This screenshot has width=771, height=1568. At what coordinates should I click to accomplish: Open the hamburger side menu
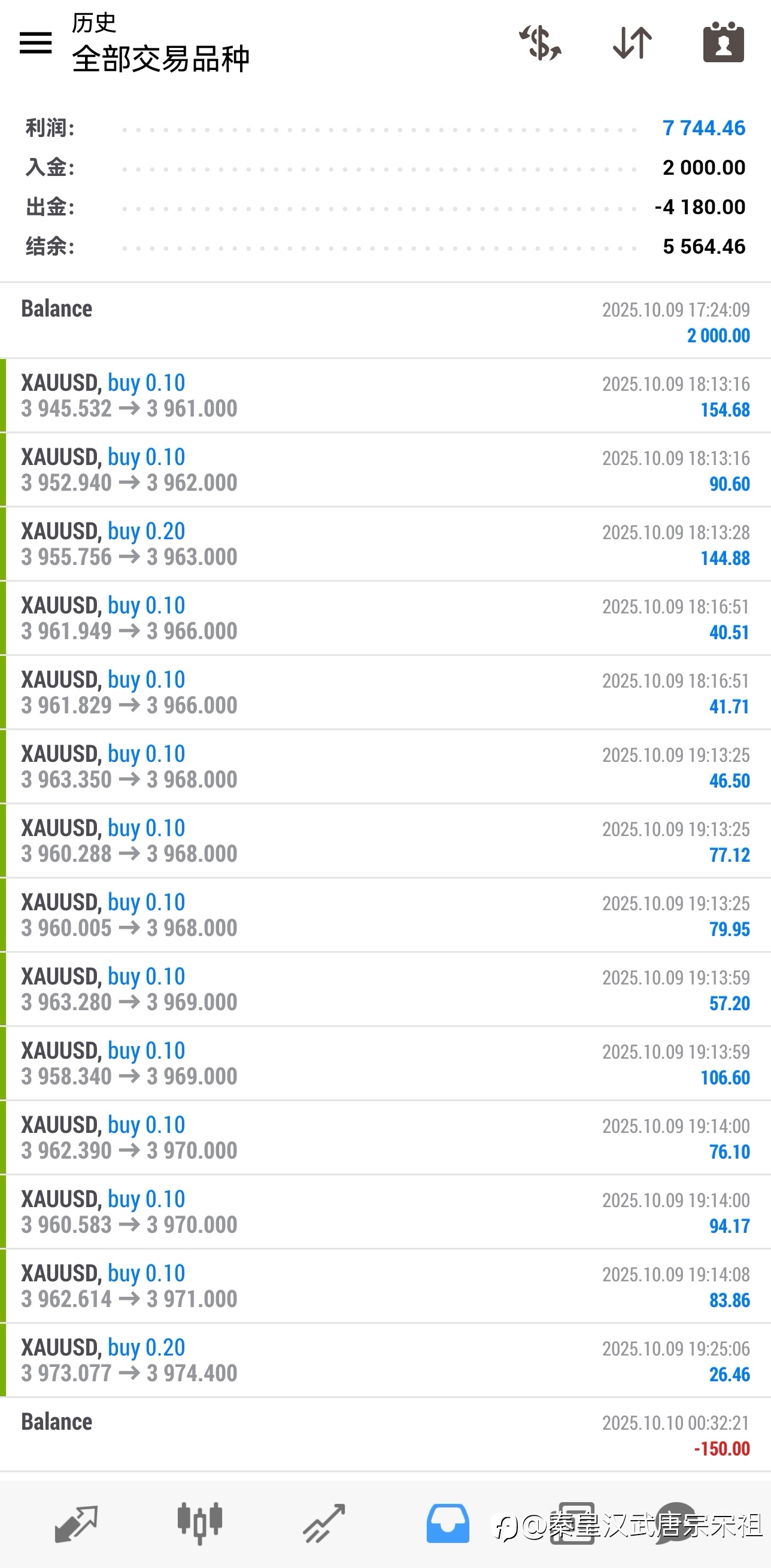35,42
